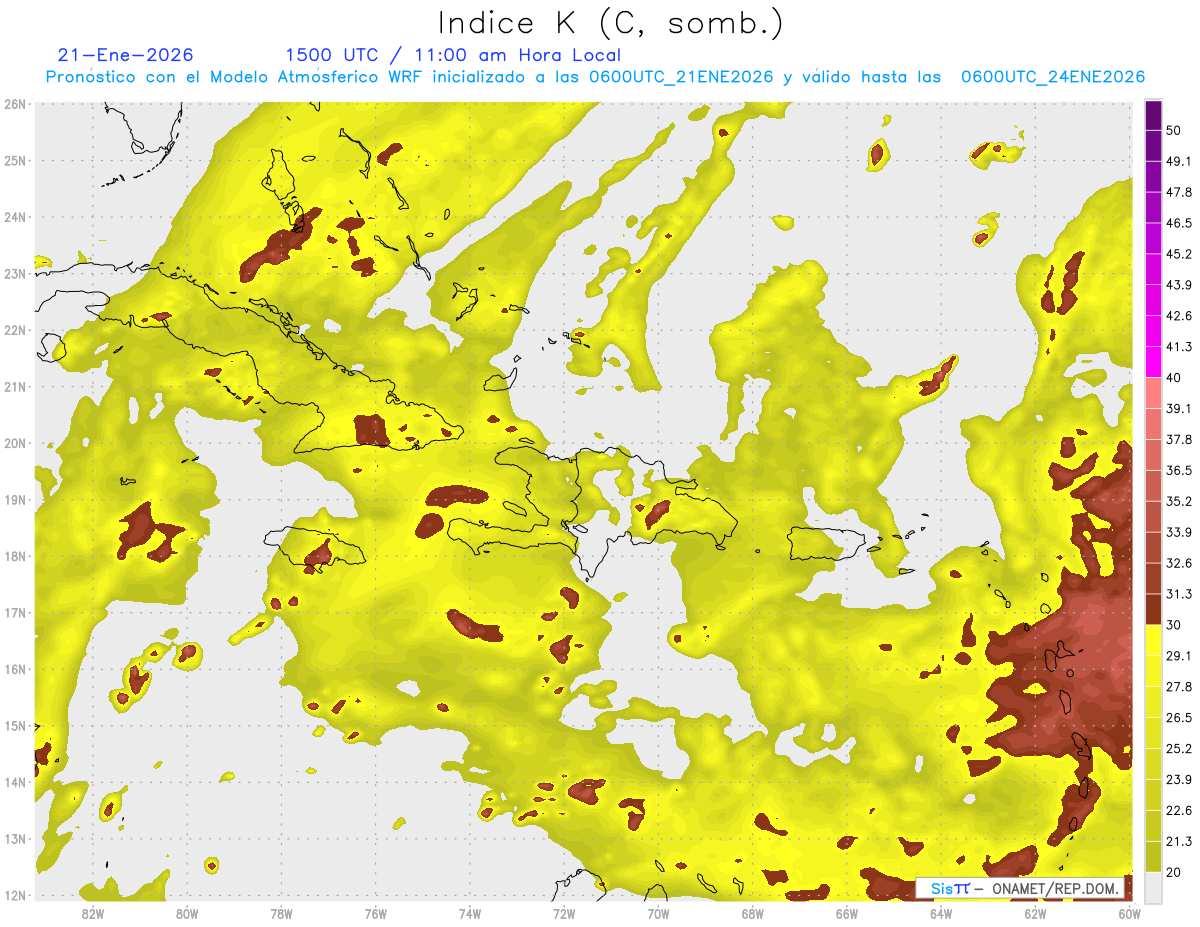
Task: Click the bright magenta colorbar swatch above 40
Action: click(1153, 362)
